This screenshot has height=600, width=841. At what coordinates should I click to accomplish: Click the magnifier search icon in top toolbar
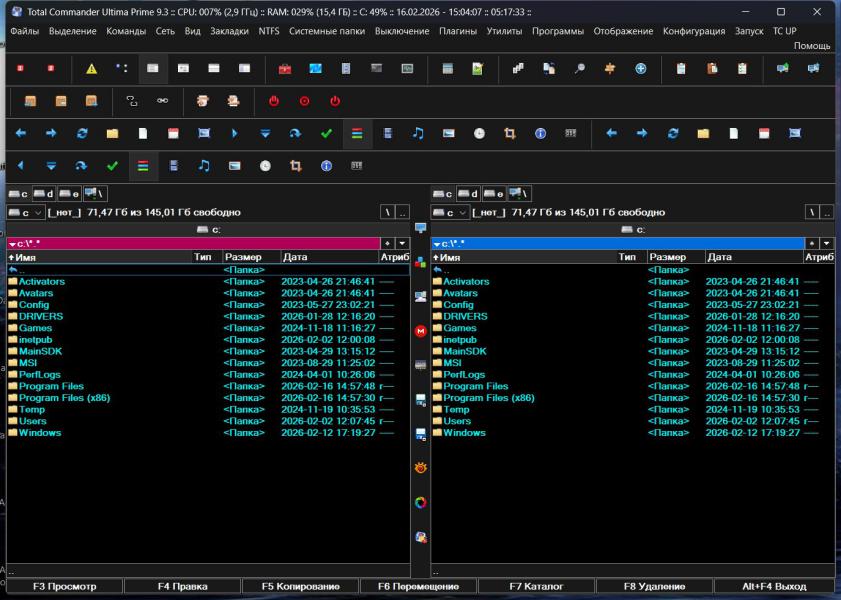(579, 69)
